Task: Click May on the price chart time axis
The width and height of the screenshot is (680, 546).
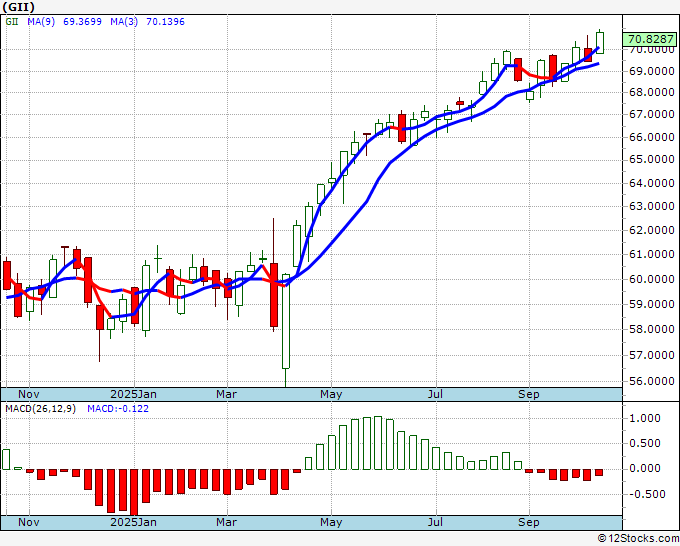Action: click(x=331, y=394)
